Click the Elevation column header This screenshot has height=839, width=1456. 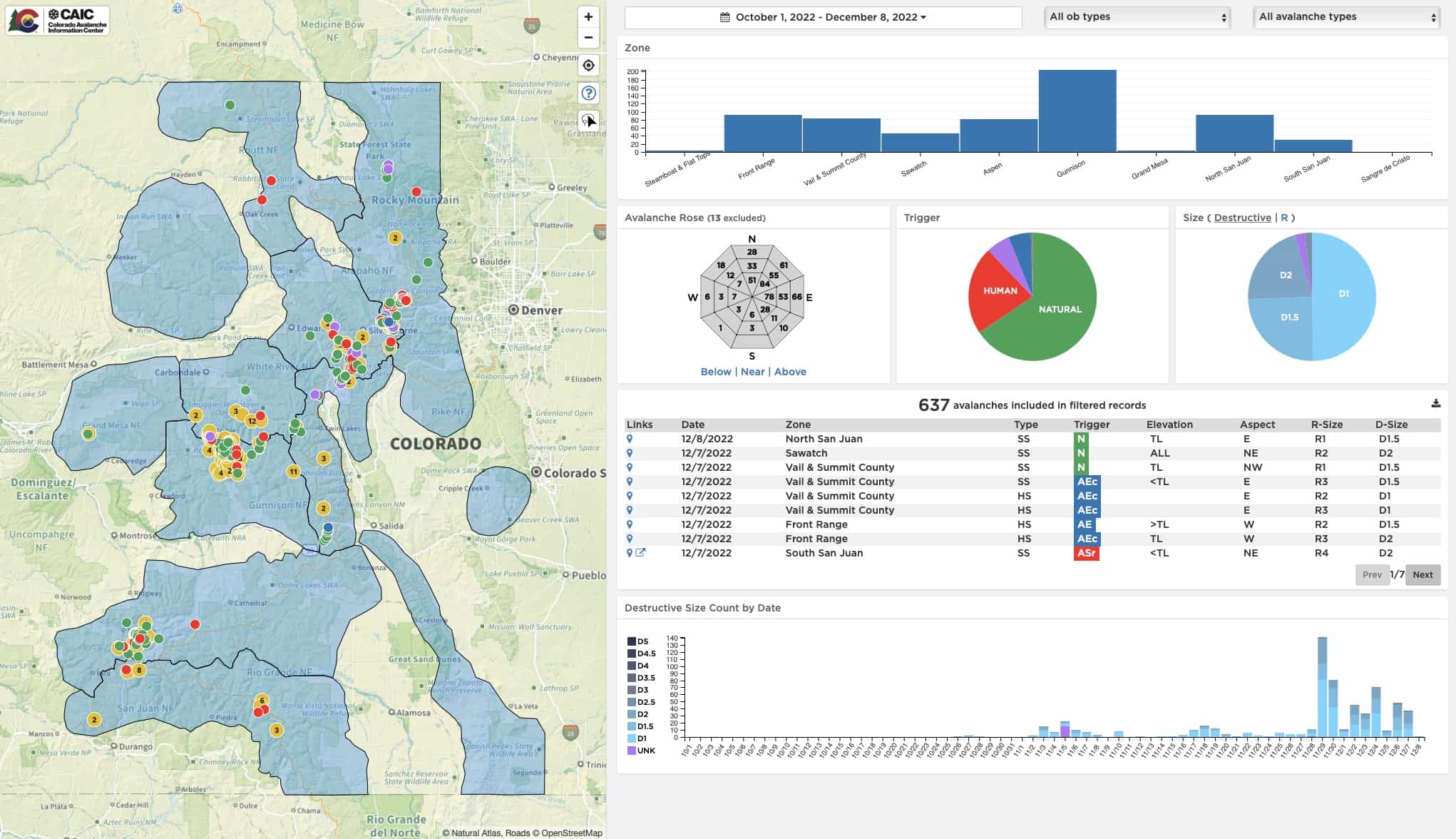click(1169, 424)
